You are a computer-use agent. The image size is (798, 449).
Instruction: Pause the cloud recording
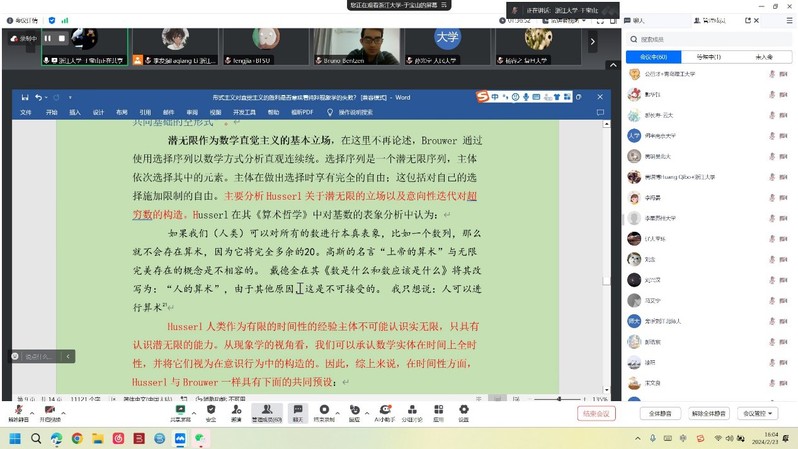[x=47, y=38]
